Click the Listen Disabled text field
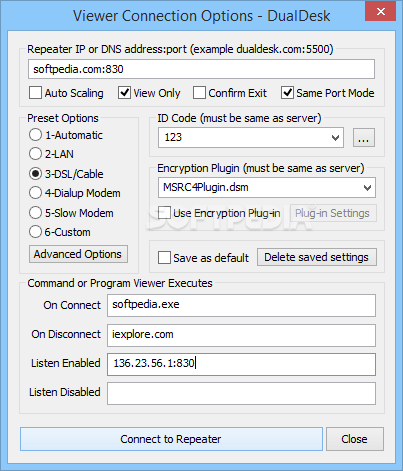 coord(241,393)
